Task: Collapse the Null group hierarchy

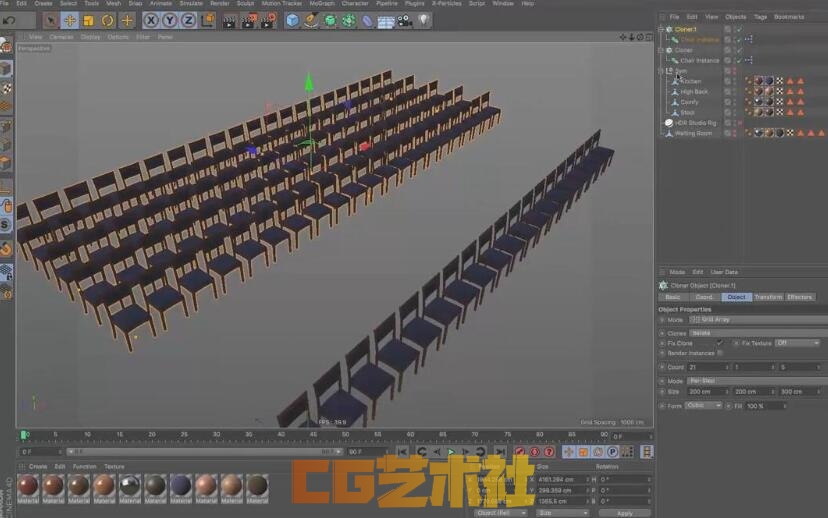Action: click(661, 71)
